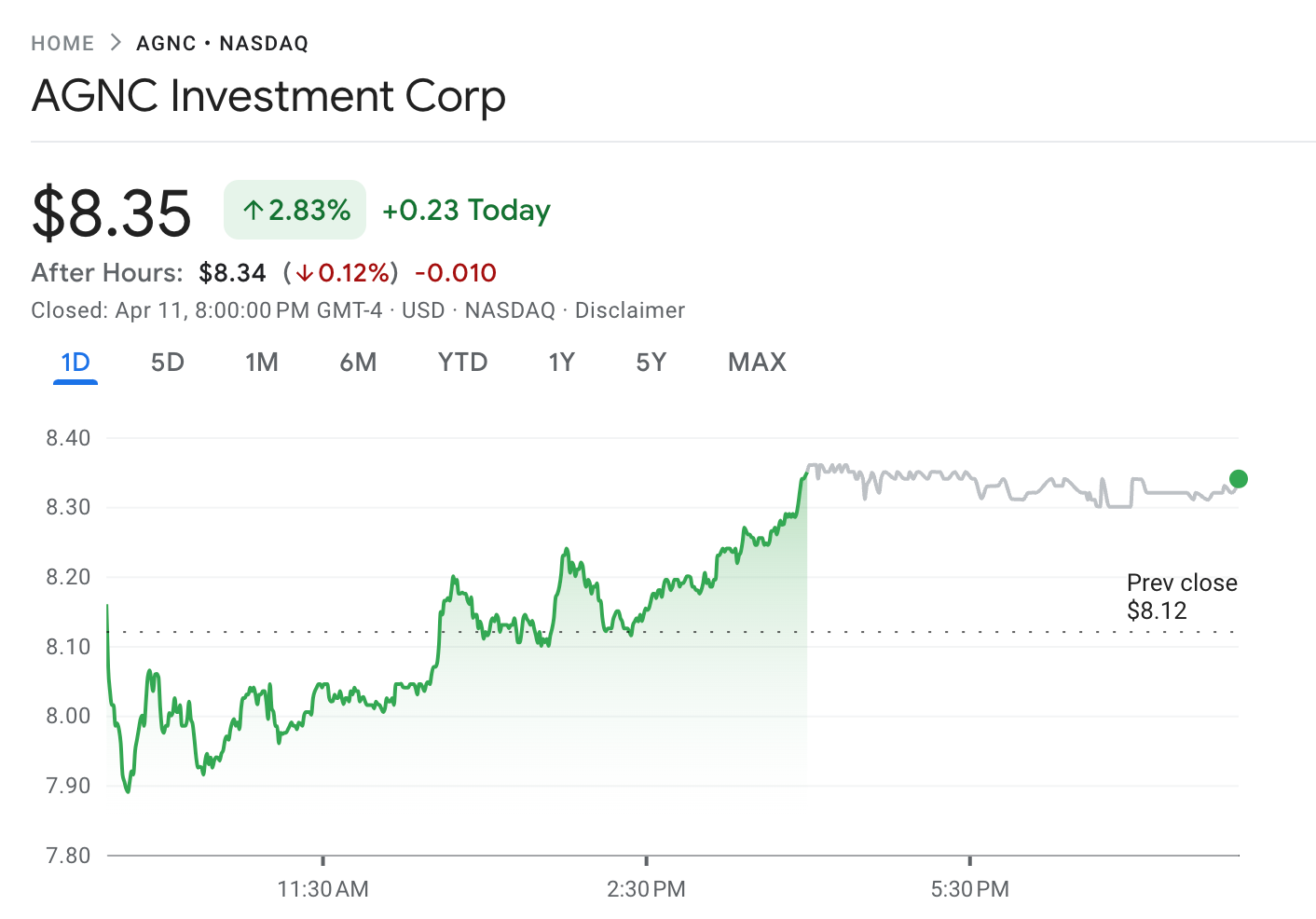1316x919 pixels.
Task: Show the 6M chart range
Action: [x=358, y=362]
